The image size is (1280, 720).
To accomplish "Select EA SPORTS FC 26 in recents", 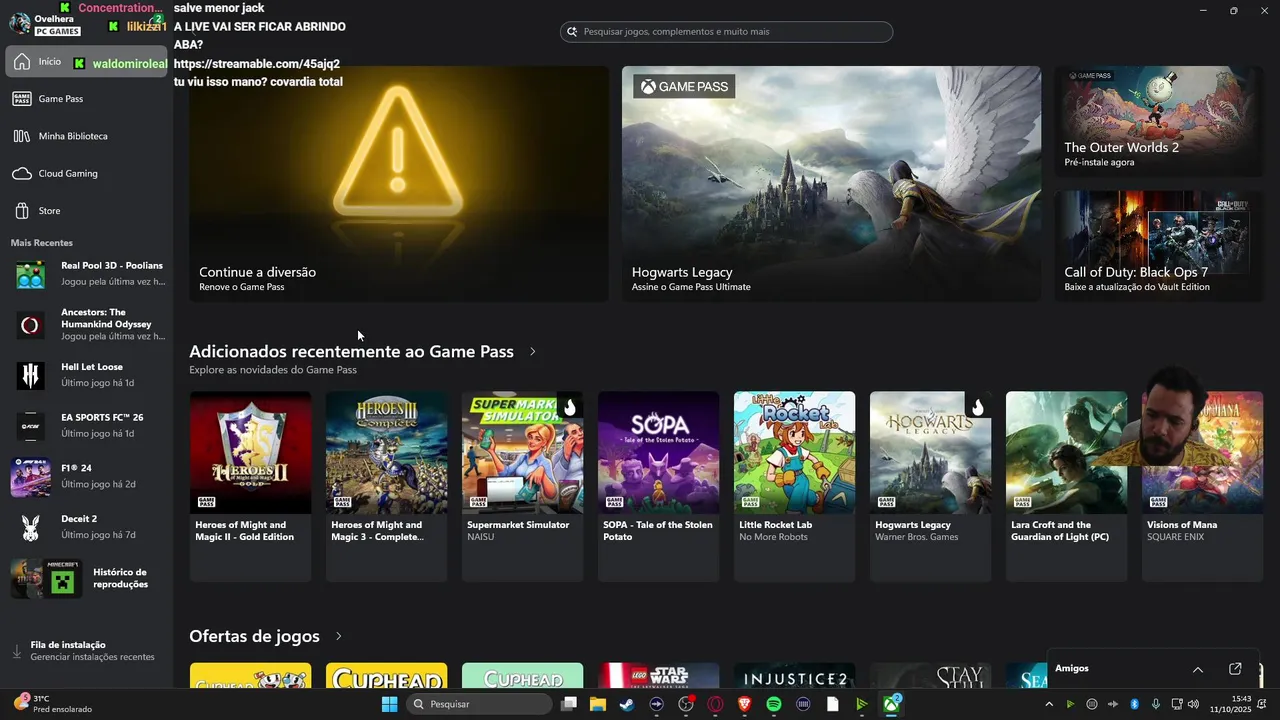I will [x=86, y=426].
